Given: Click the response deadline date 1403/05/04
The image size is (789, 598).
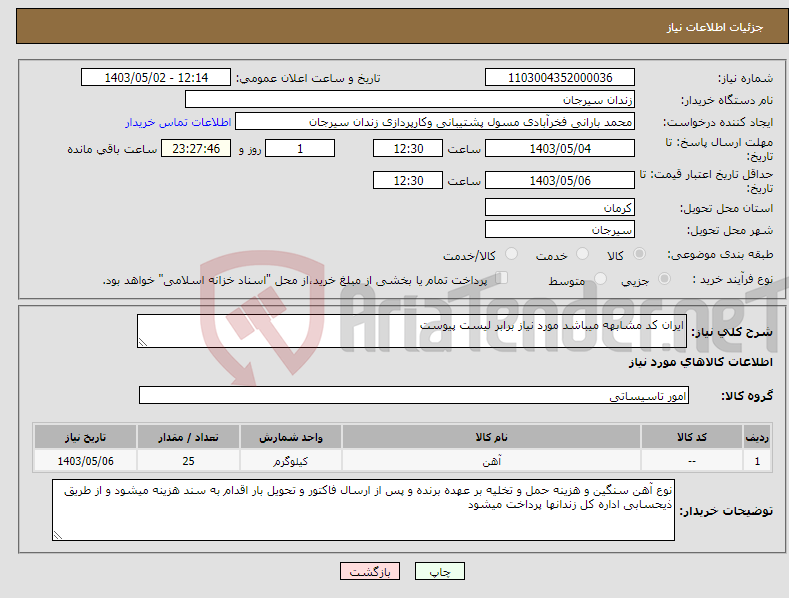Looking at the screenshot, I should [x=560, y=148].
